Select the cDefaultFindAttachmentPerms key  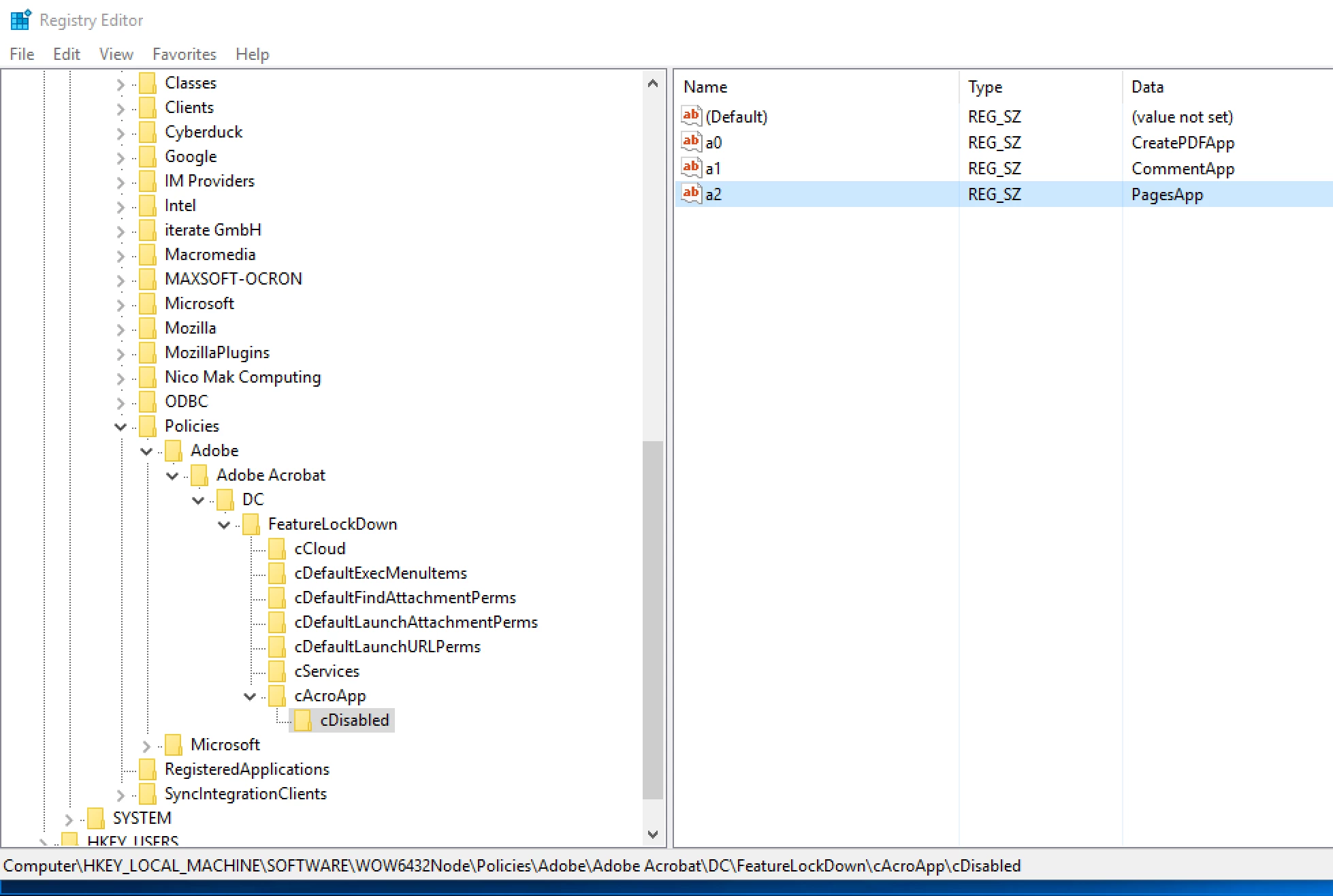[x=405, y=598]
